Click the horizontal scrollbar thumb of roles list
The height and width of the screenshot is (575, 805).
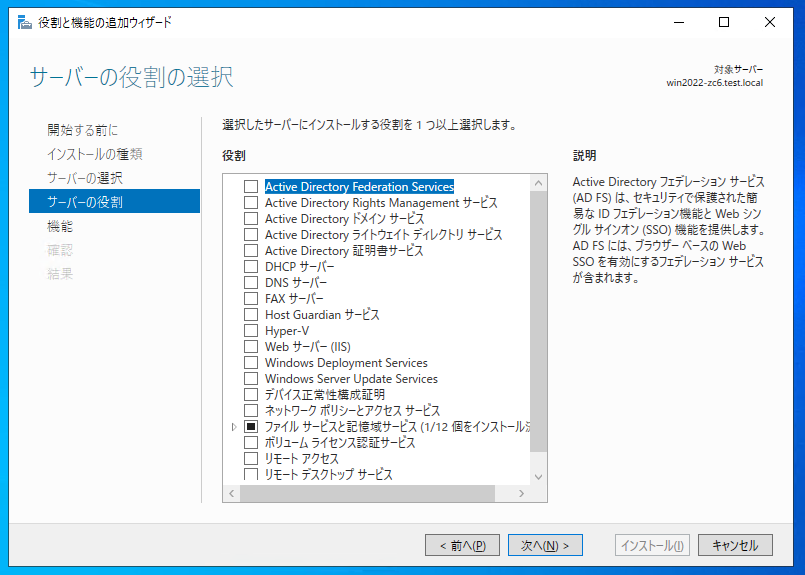367,493
